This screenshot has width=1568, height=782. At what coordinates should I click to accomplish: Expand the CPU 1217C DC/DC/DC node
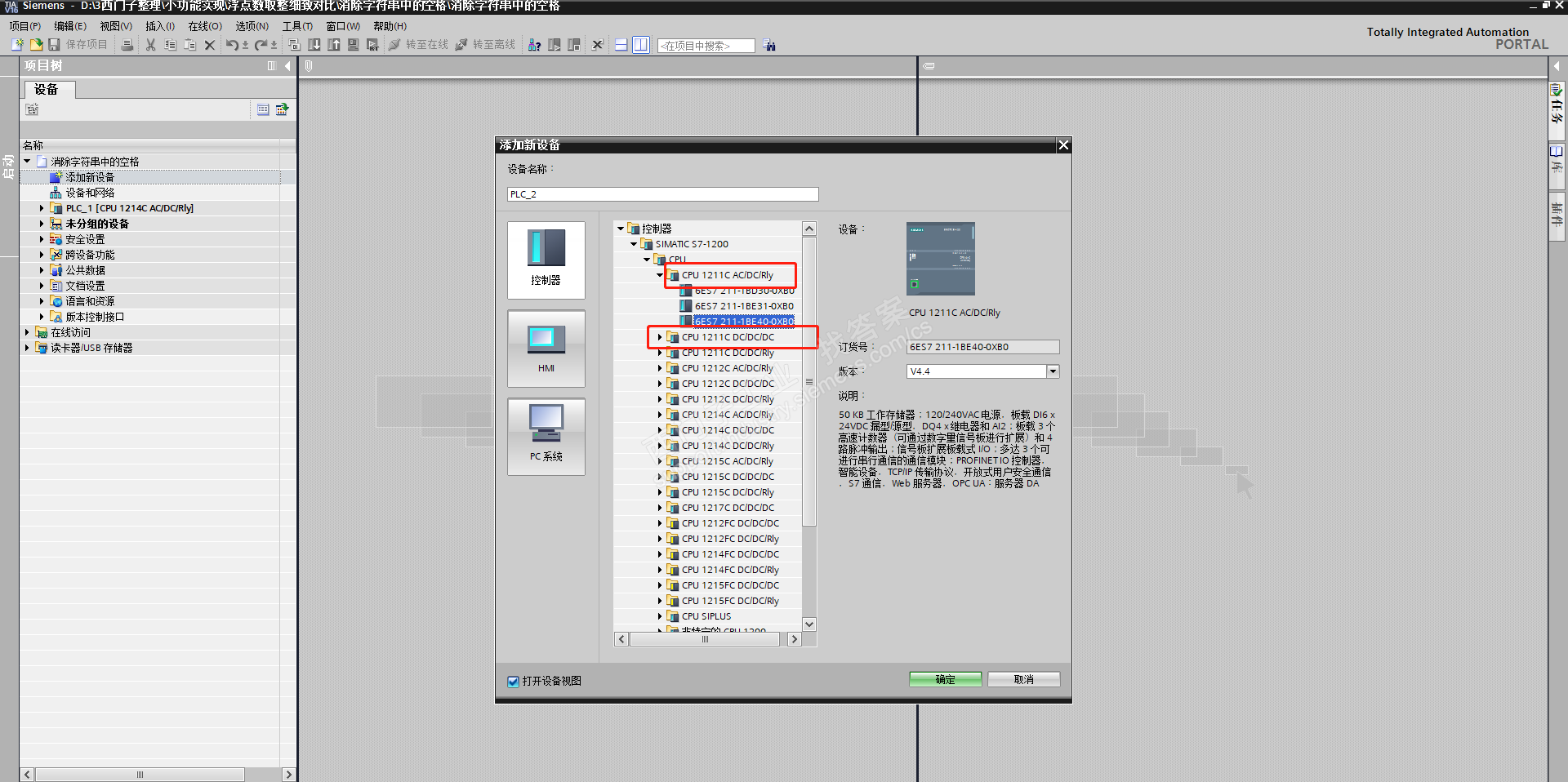click(x=660, y=508)
